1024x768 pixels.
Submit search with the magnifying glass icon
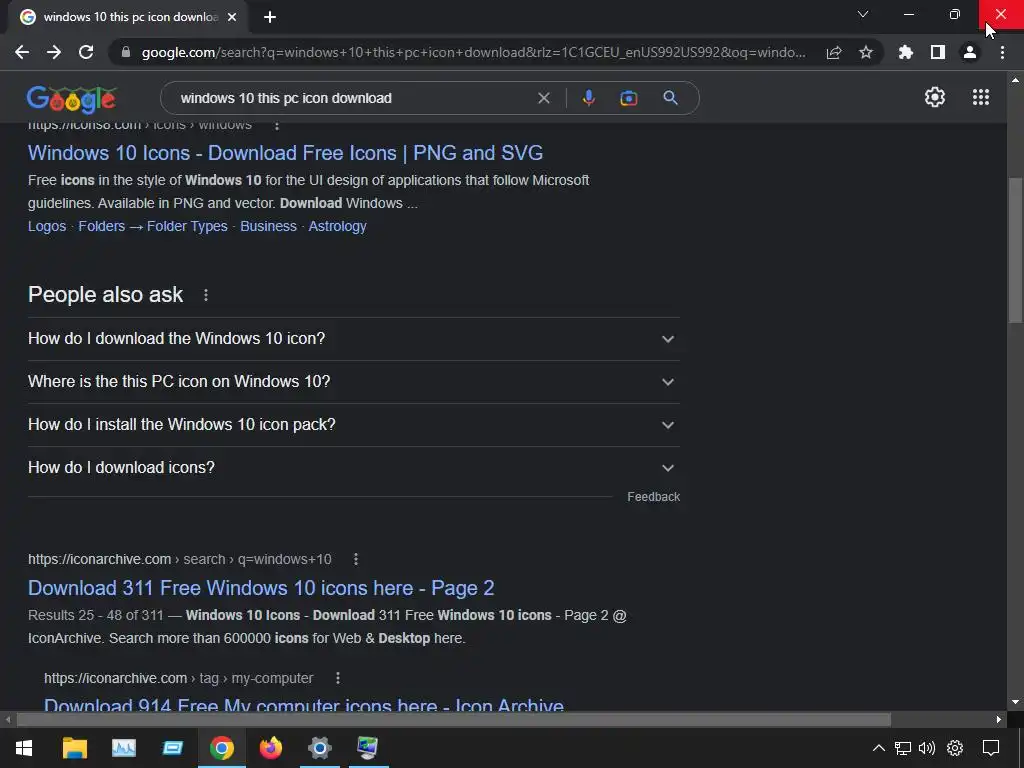[x=670, y=98]
